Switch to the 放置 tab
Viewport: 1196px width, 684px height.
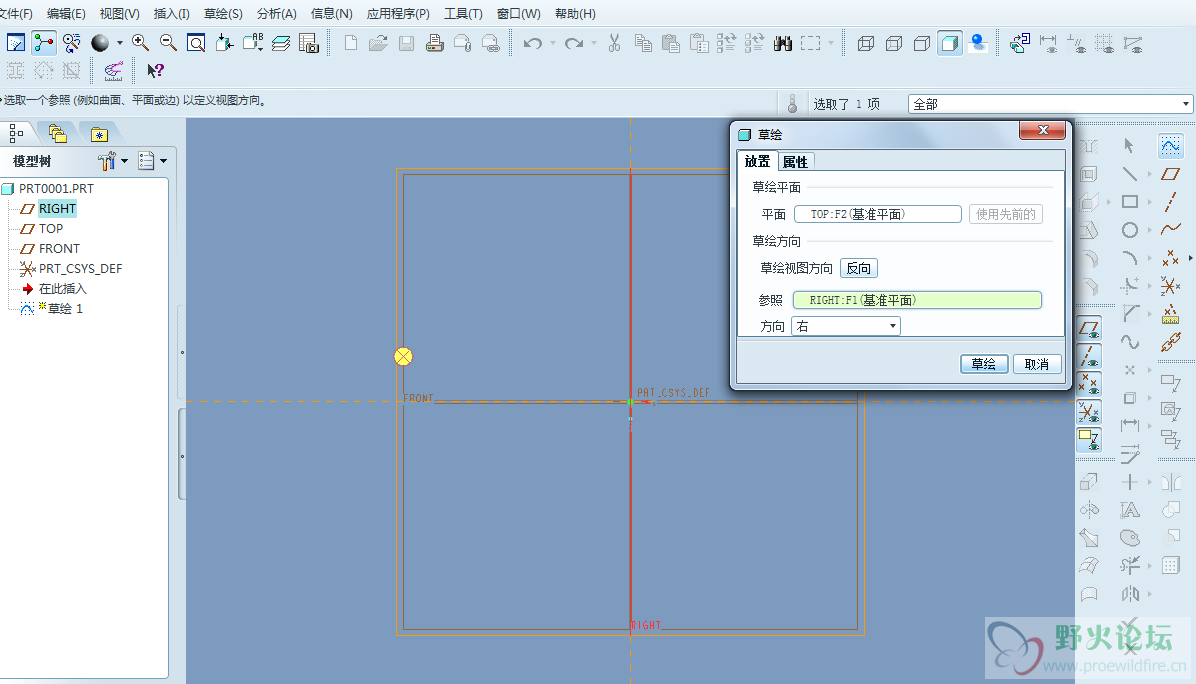[x=757, y=161]
